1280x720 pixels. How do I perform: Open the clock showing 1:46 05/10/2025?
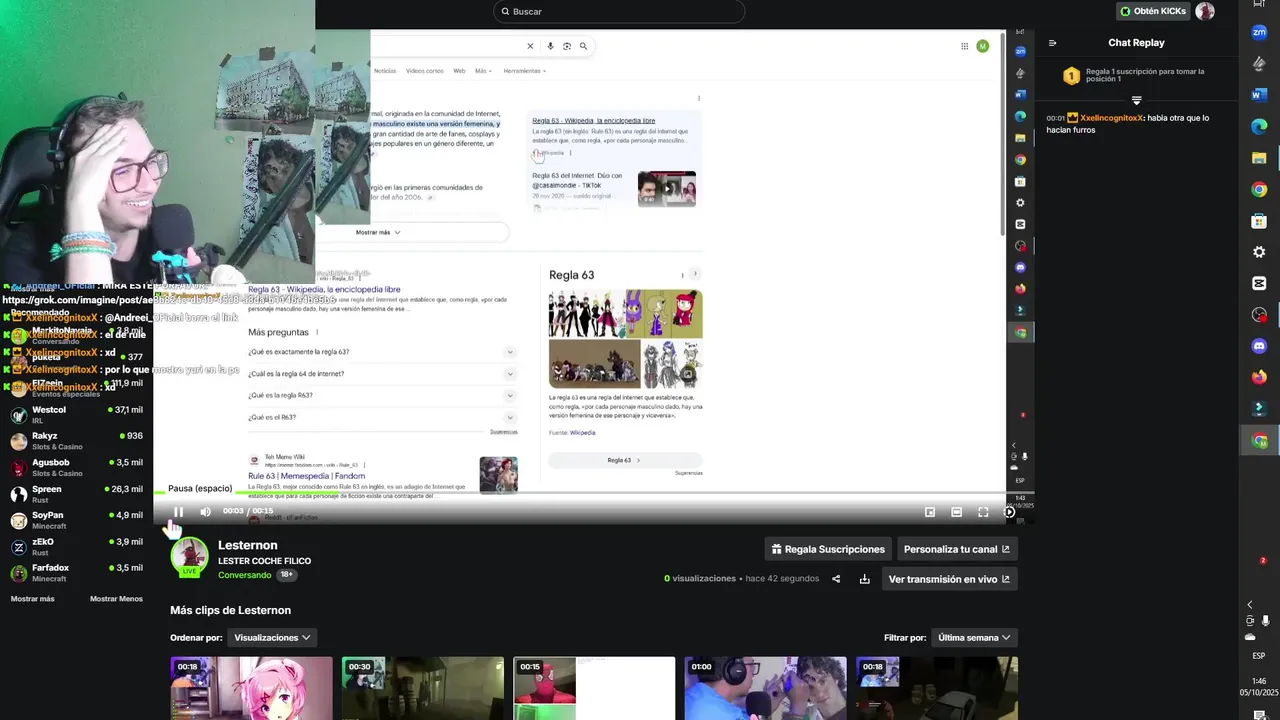tap(1259, 686)
